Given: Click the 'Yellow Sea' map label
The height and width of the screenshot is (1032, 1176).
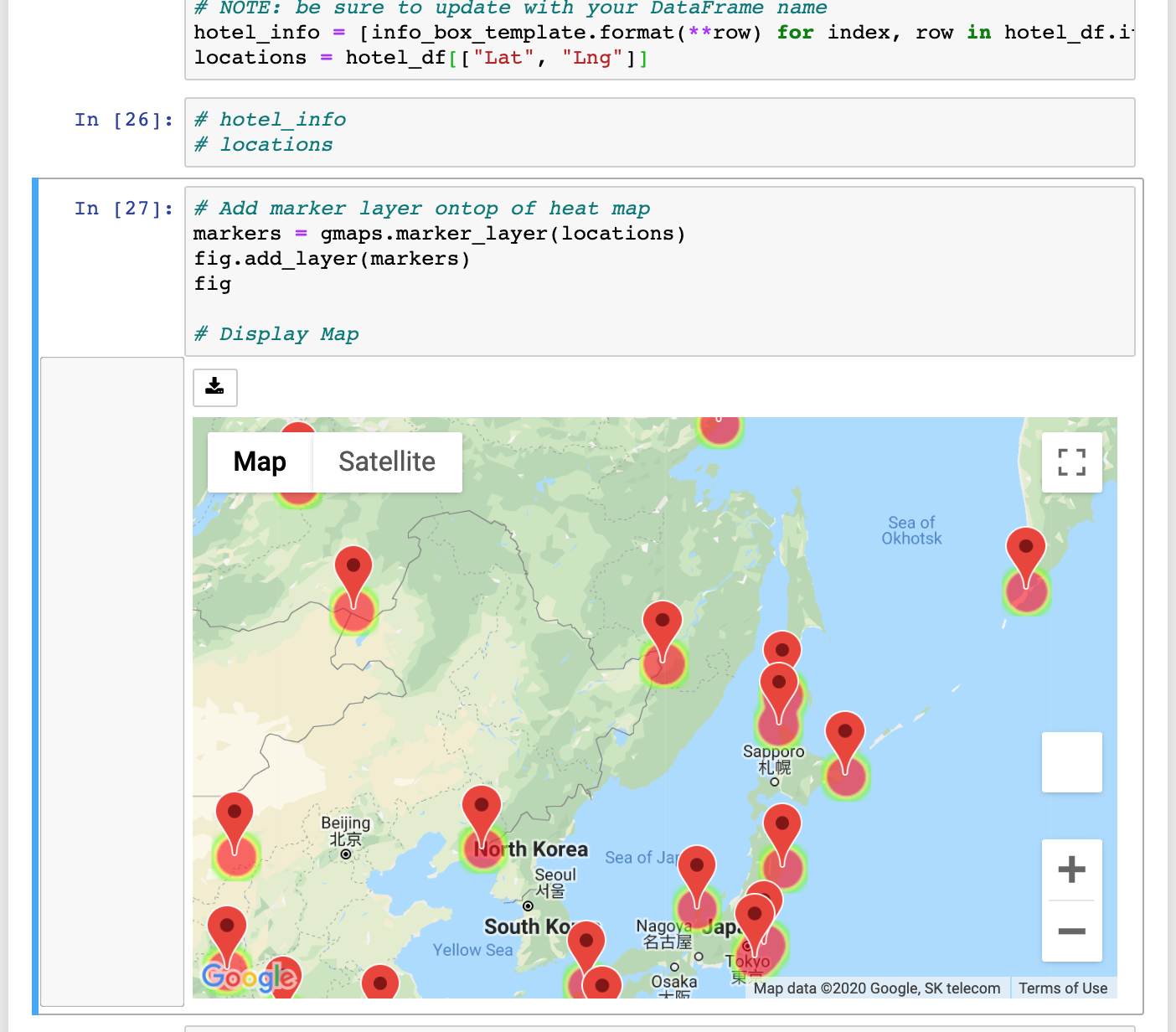Looking at the screenshot, I should coord(472,950).
